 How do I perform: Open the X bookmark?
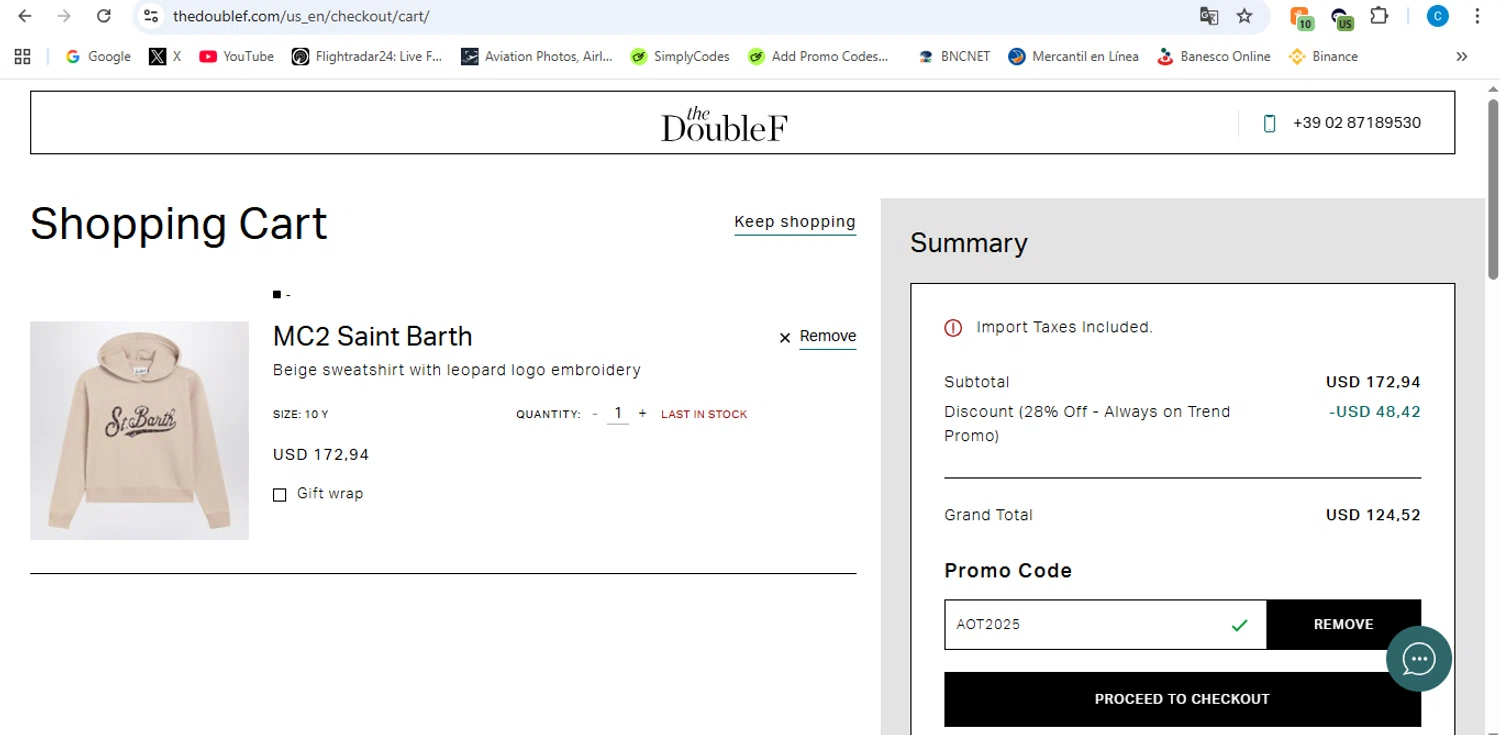pos(165,57)
